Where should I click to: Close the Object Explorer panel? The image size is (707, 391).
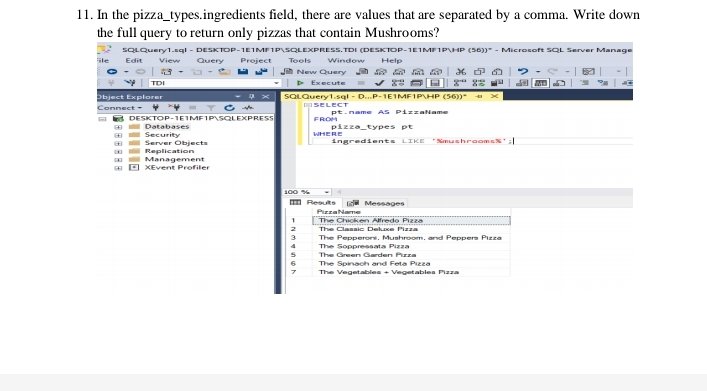266,97
